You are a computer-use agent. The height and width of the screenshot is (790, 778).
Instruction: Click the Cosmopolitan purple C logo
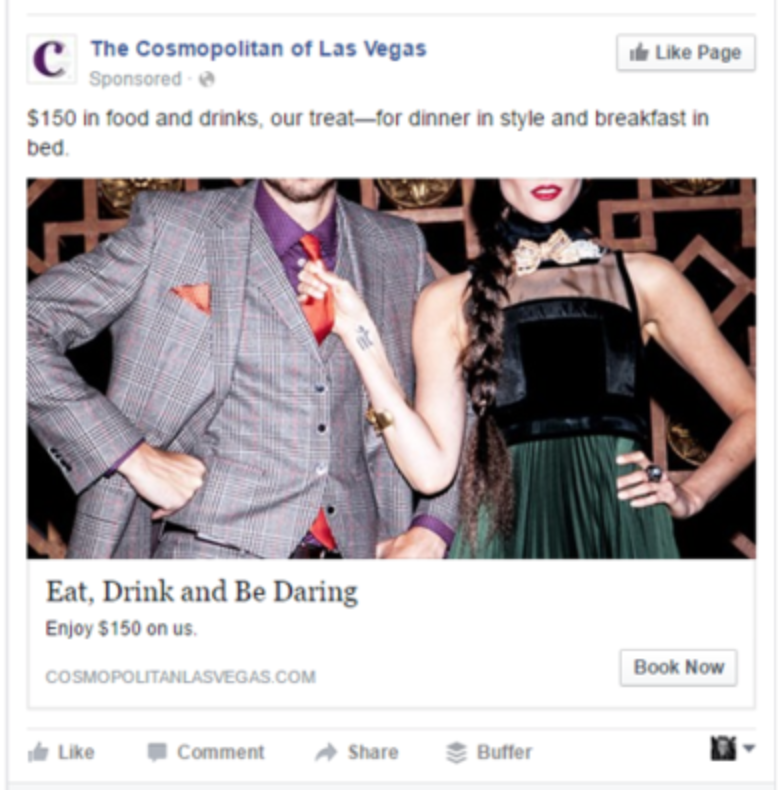pos(51,59)
